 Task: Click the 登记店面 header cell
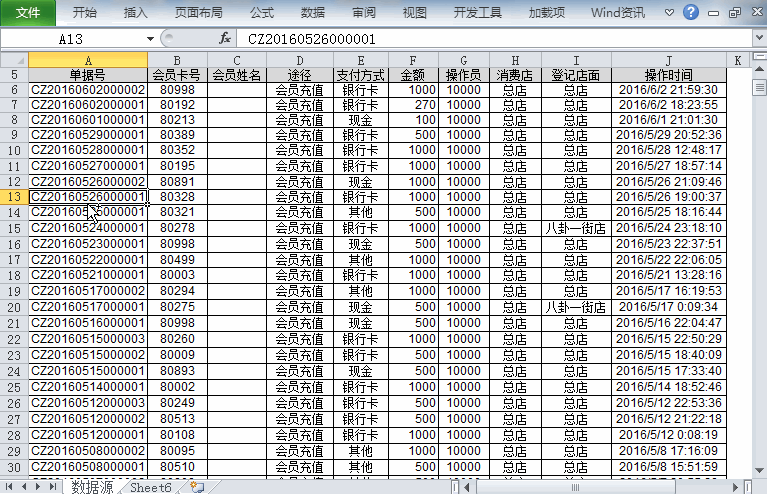(576, 75)
